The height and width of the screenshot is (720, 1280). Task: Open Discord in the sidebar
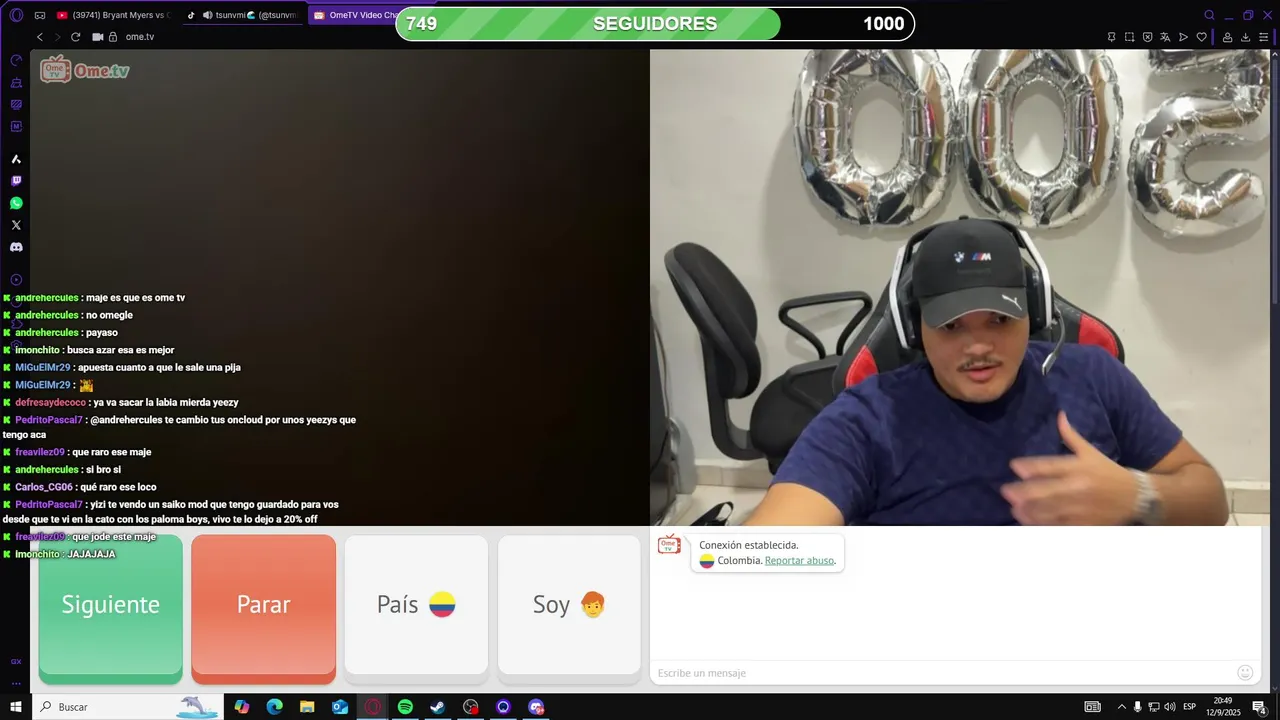(x=16, y=247)
